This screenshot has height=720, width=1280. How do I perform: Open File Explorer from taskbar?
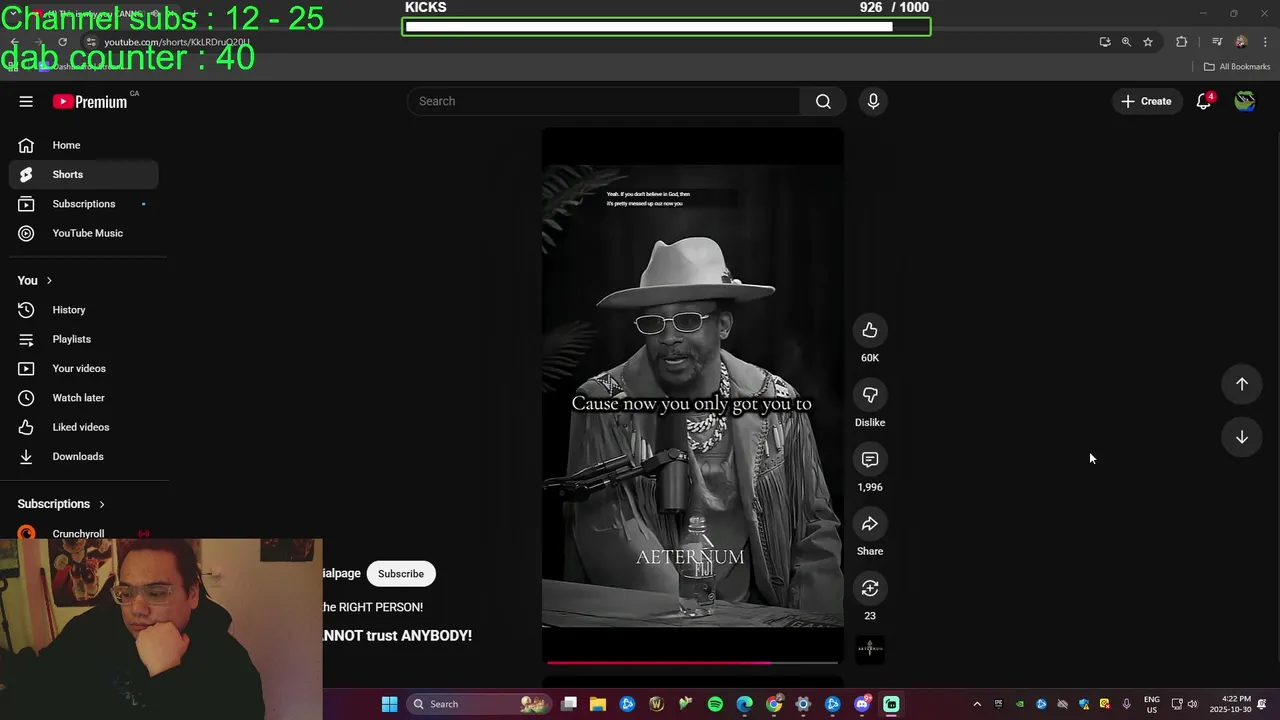click(x=598, y=704)
